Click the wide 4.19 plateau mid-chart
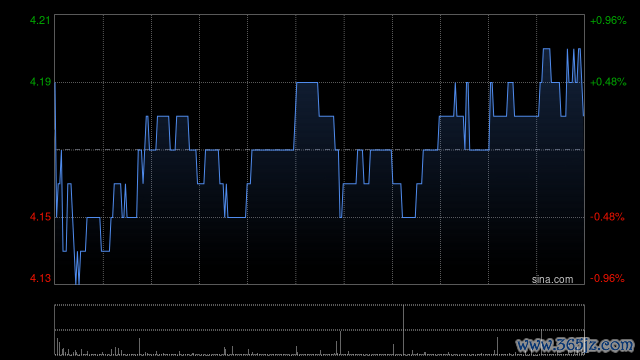This screenshot has width=640, height=360. 307,82
